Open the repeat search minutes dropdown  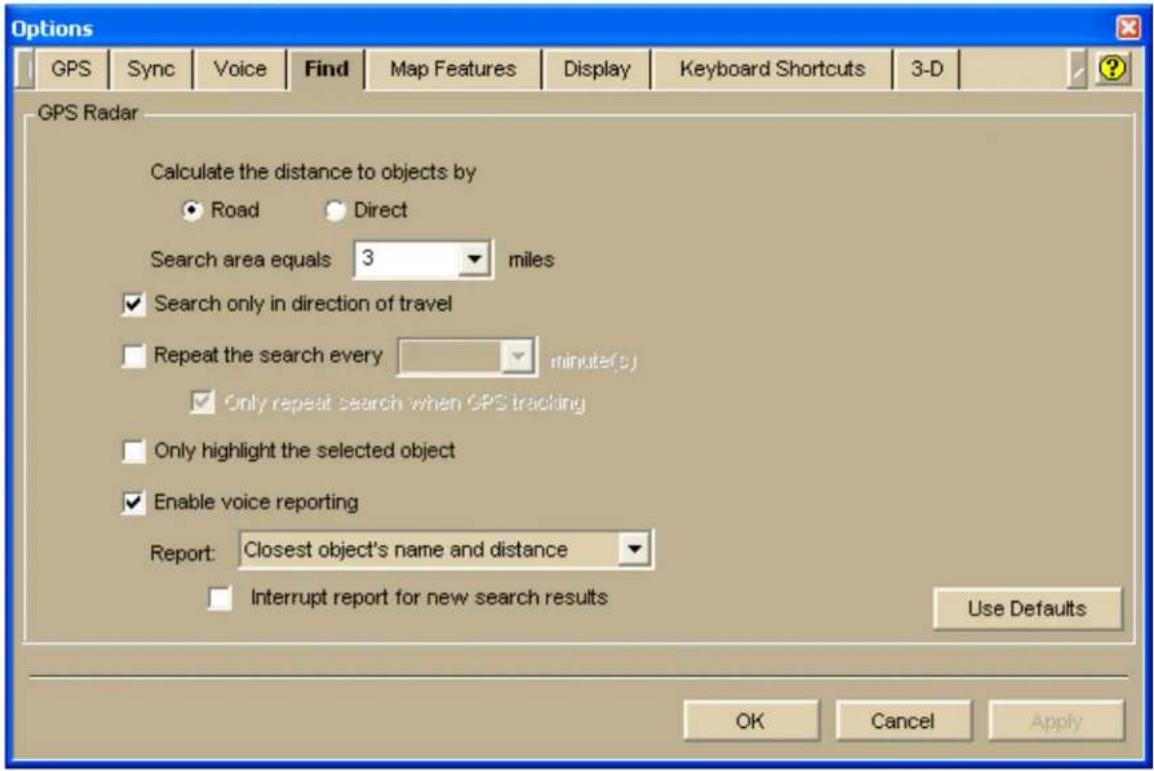[x=518, y=357]
